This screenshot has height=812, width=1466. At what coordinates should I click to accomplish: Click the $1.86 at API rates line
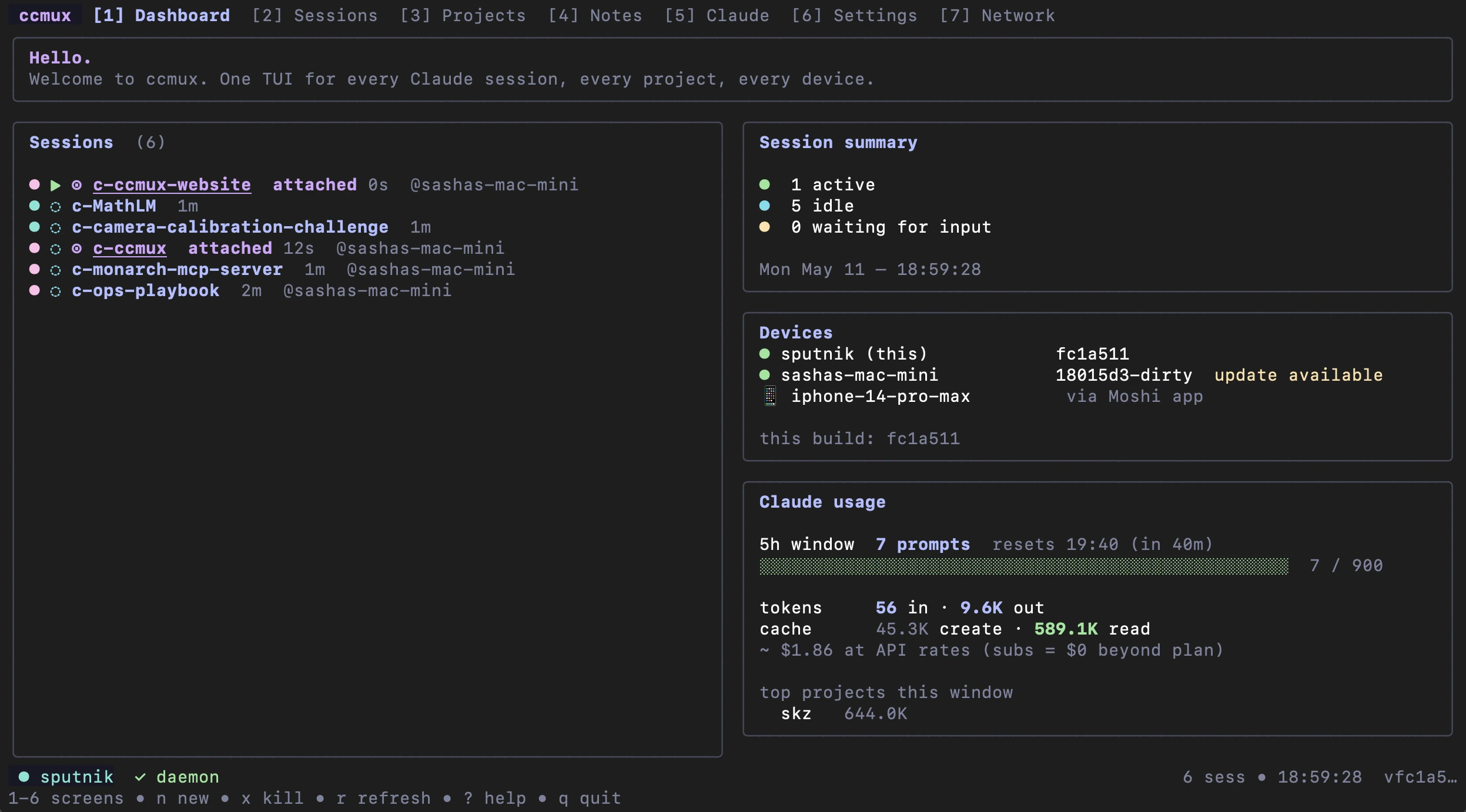[x=992, y=650]
